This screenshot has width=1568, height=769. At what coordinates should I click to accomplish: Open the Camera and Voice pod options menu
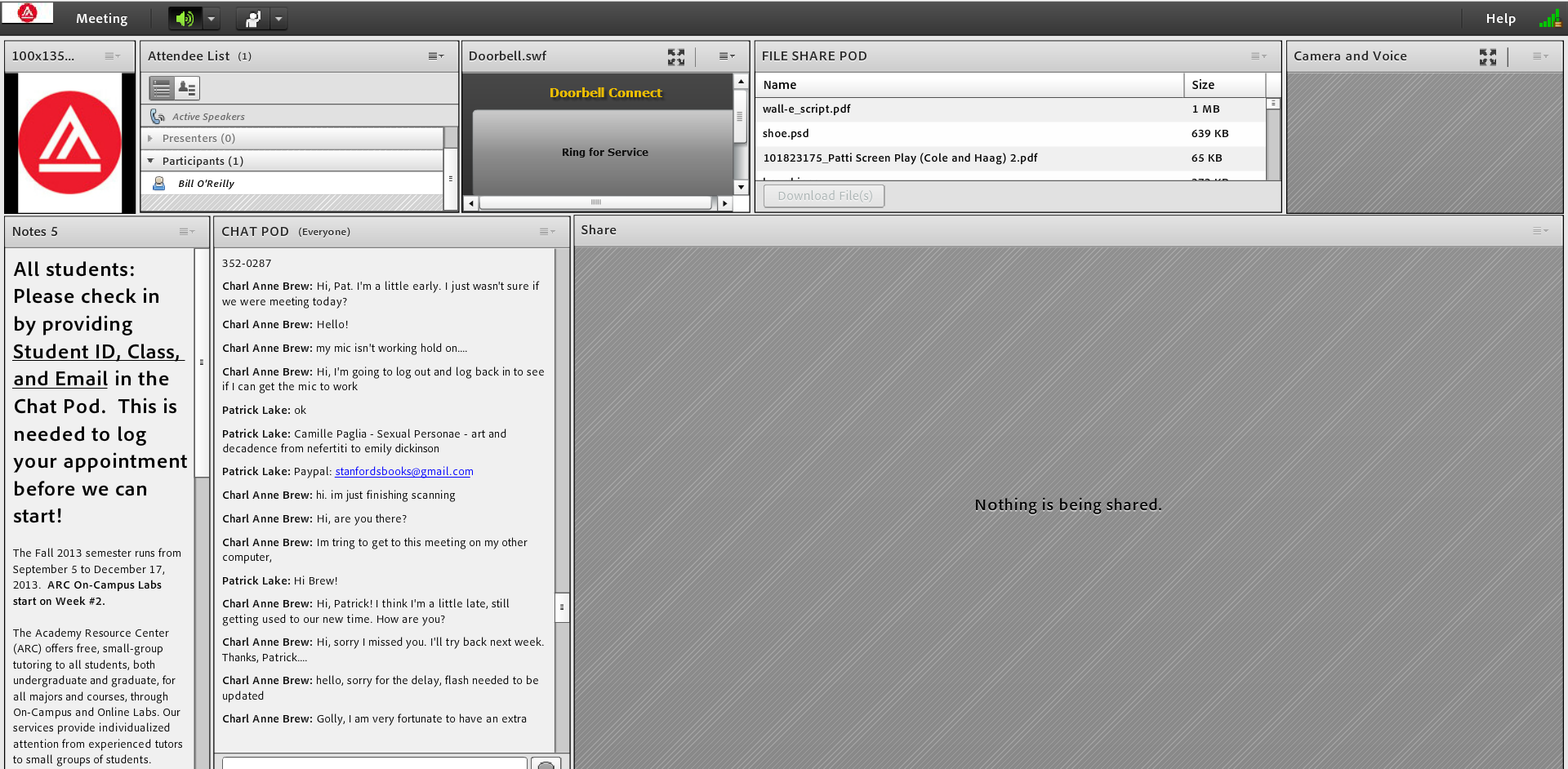pyautogui.click(x=1540, y=56)
